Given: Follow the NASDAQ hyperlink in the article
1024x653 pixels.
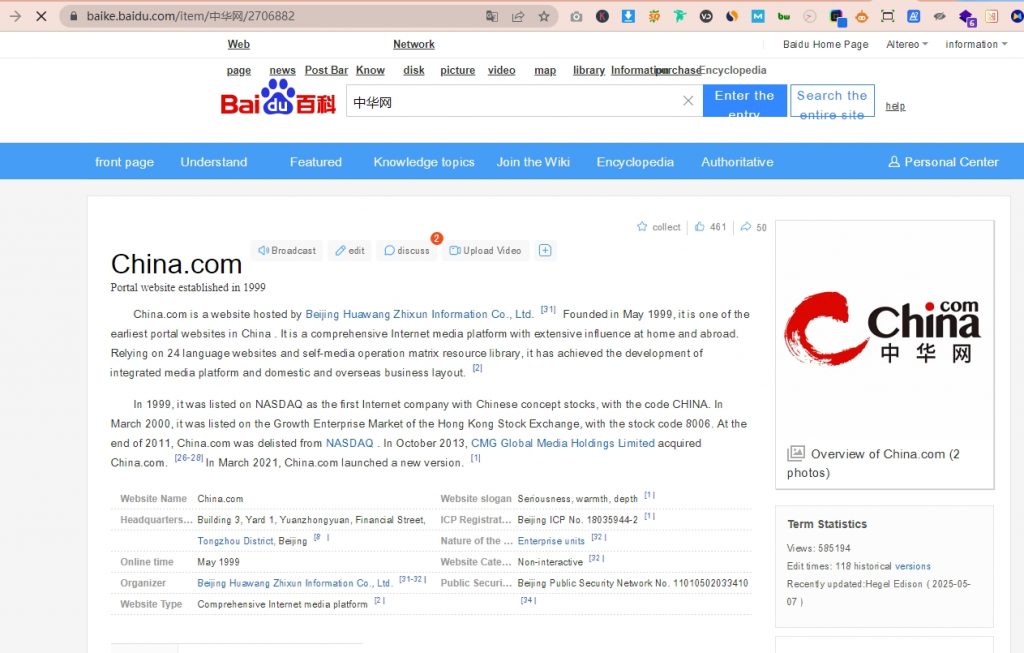Looking at the screenshot, I should pyautogui.click(x=349, y=443).
